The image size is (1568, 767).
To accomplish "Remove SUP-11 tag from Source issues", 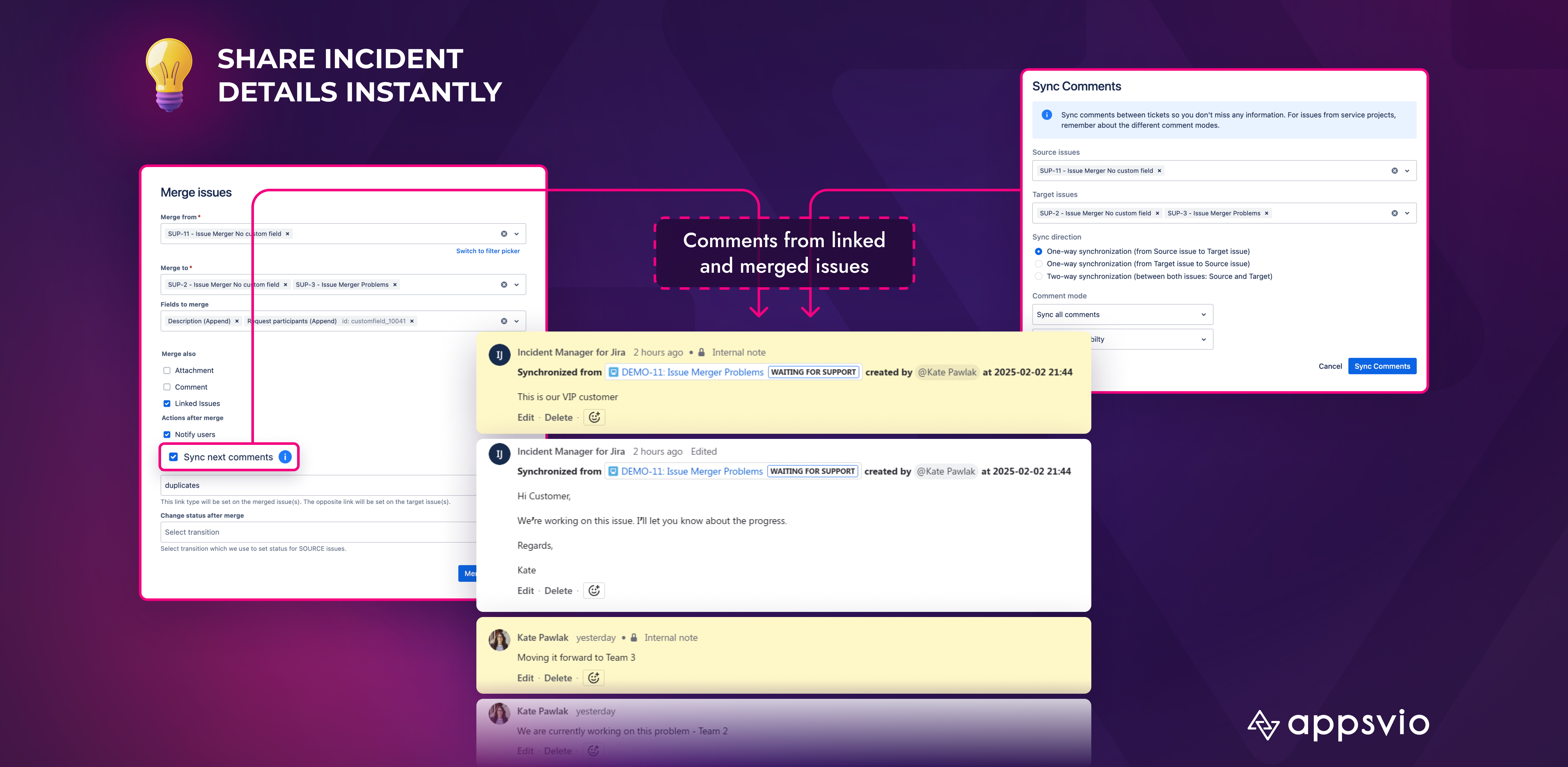I will (x=1160, y=170).
